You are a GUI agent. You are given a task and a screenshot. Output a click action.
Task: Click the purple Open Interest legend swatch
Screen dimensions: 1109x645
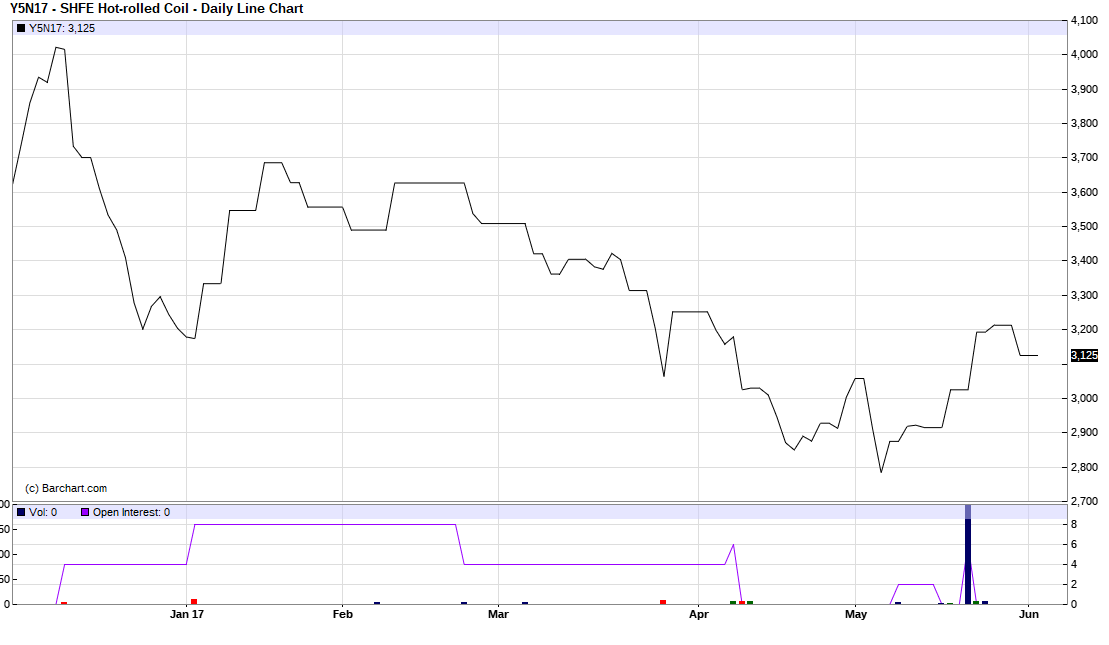click(x=85, y=512)
